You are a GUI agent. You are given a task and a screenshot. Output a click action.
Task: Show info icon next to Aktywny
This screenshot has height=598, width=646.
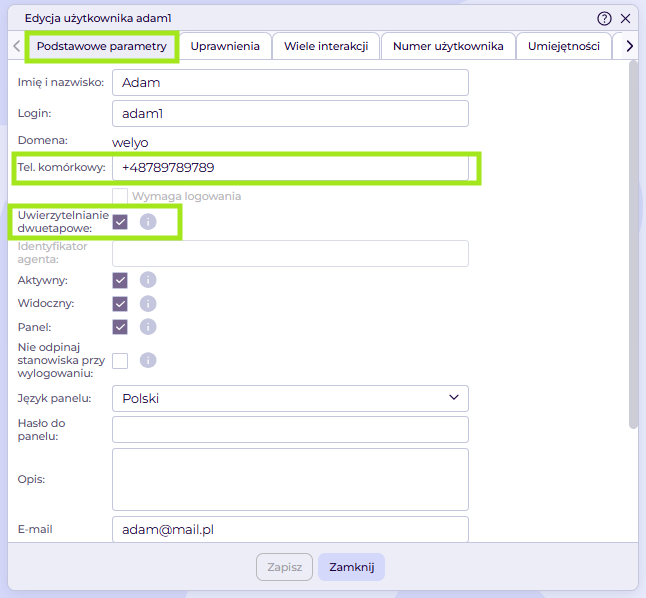[148, 280]
